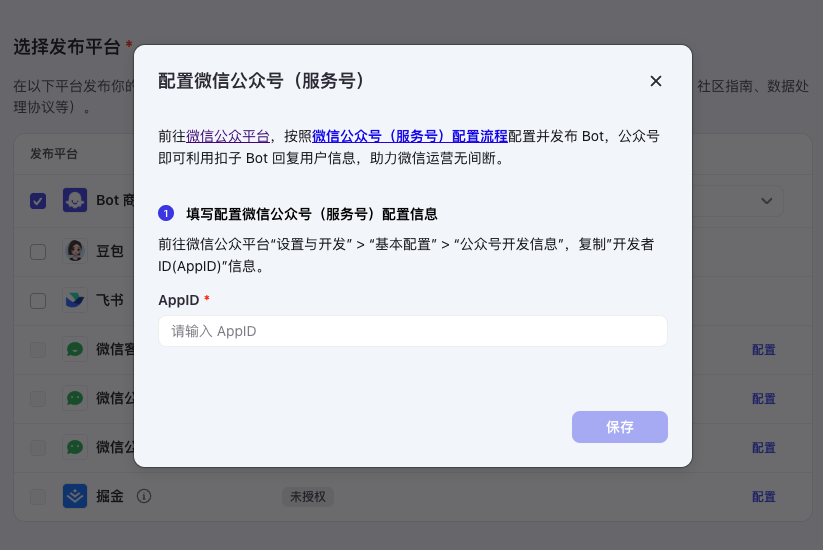The height and width of the screenshot is (550, 823).
Task: Click the 豆包 avatar icon
Action: coord(75,251)
